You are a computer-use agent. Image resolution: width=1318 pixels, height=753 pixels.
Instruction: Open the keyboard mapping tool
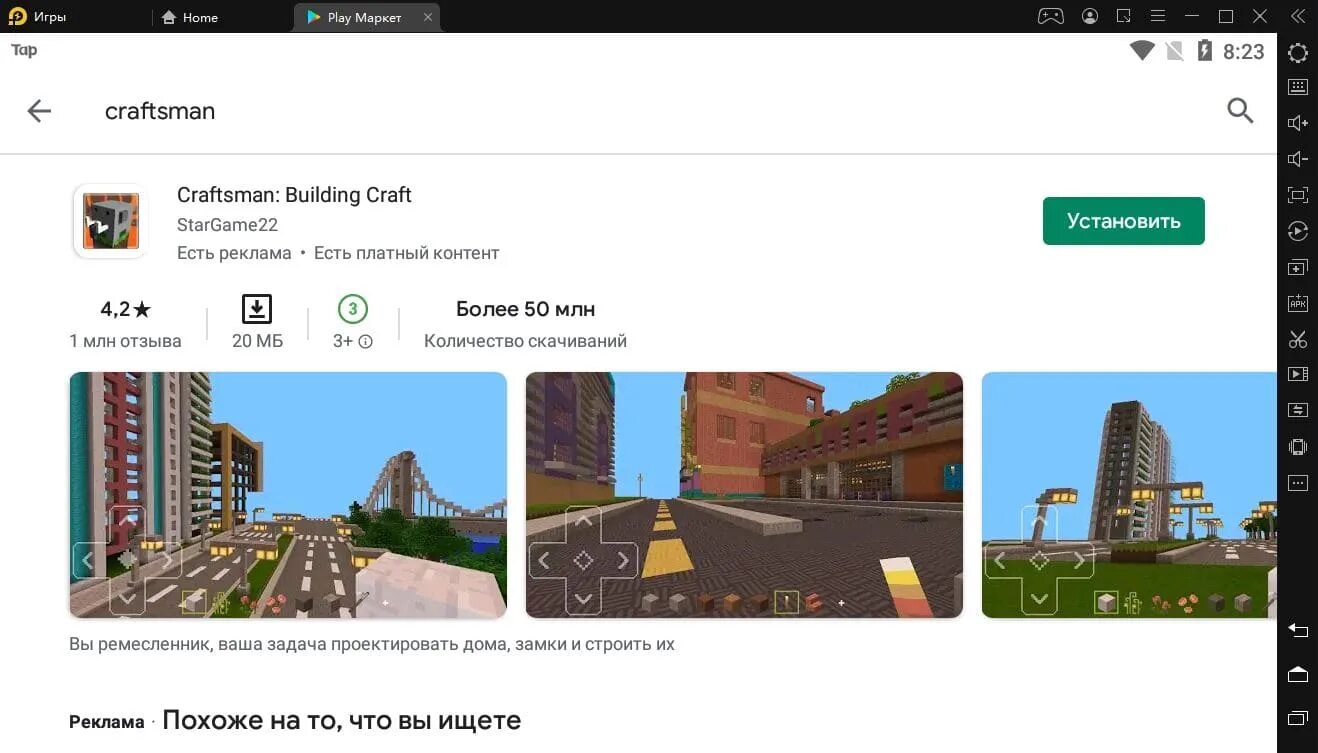1297,87
